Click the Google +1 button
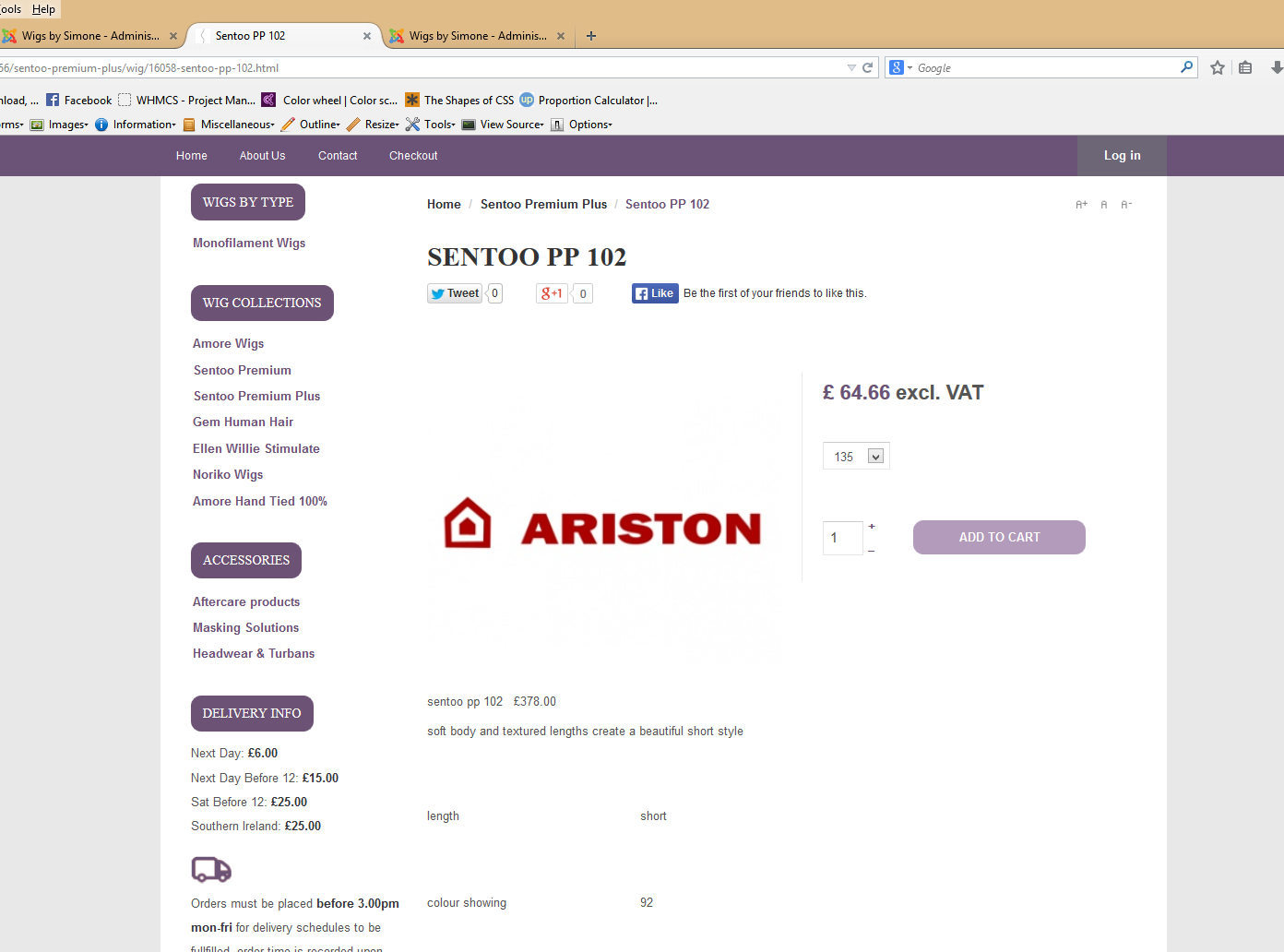This screenshot has width=1284, height=952. point(552,293)
